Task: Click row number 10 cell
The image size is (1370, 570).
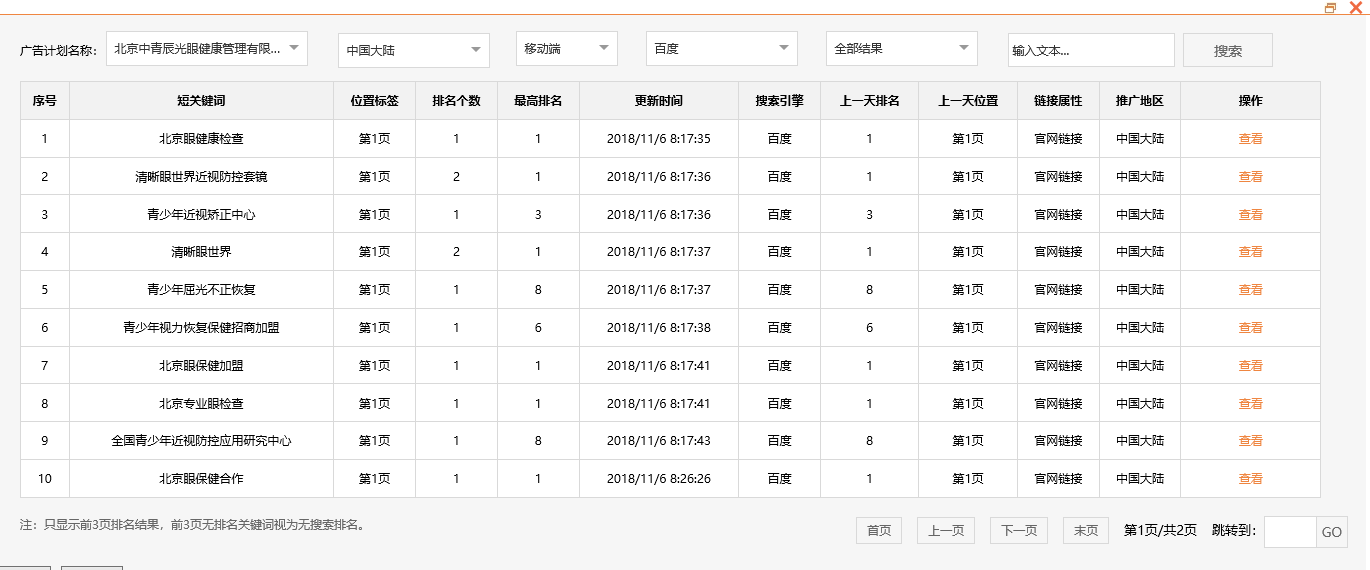Action: pos(45,479)
